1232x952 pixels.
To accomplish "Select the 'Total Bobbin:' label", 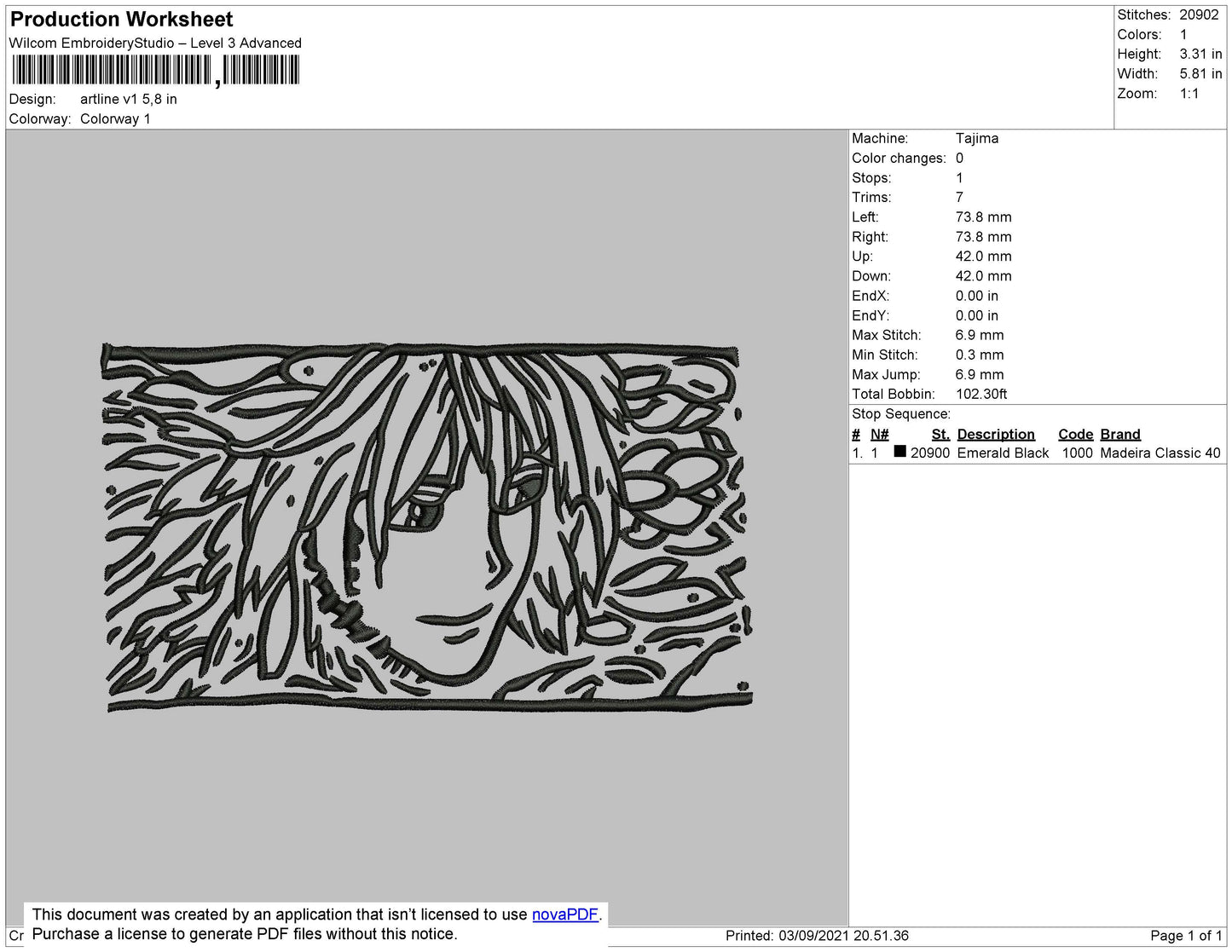I will pyautogui.click(x=894, y=394).
